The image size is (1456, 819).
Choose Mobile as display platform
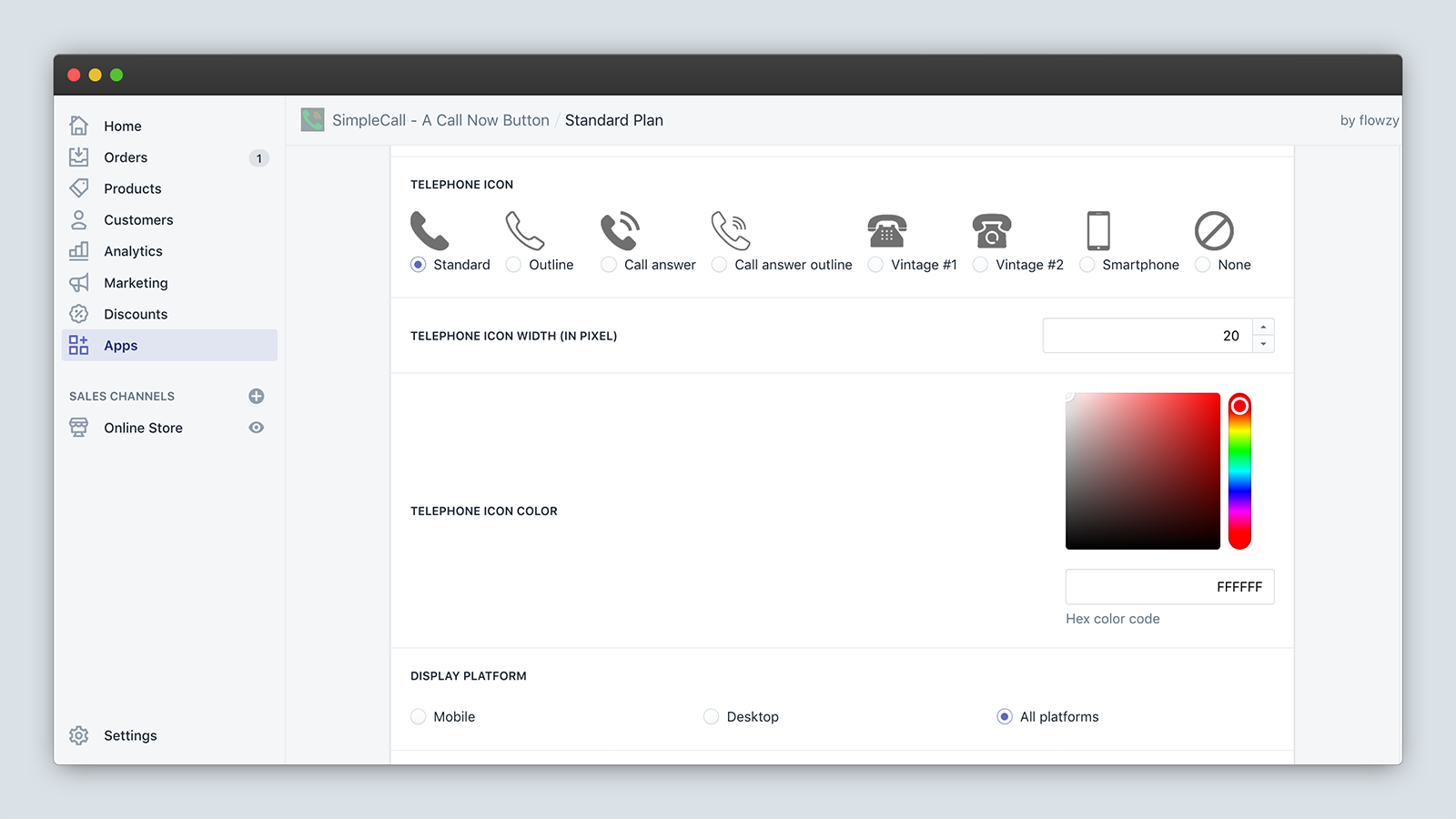pos(419,717)
